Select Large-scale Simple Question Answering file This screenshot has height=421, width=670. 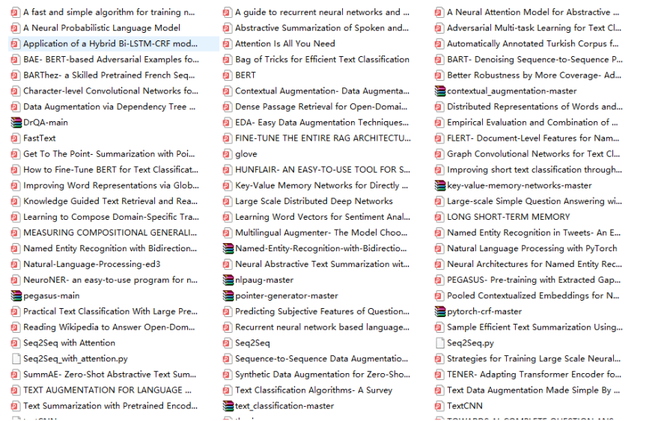pos(535,201)
